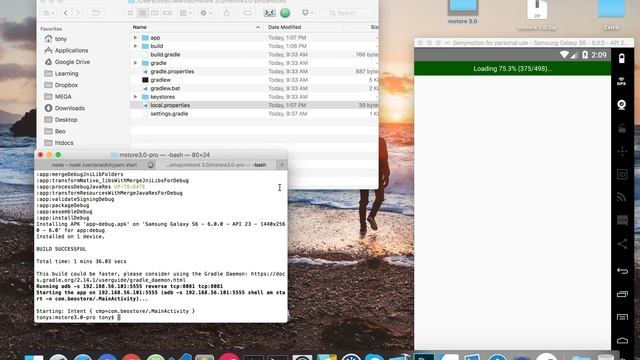640x360 pixels.
Task: Open Genymotion screencast clapperboard tool
Action: 622,129
